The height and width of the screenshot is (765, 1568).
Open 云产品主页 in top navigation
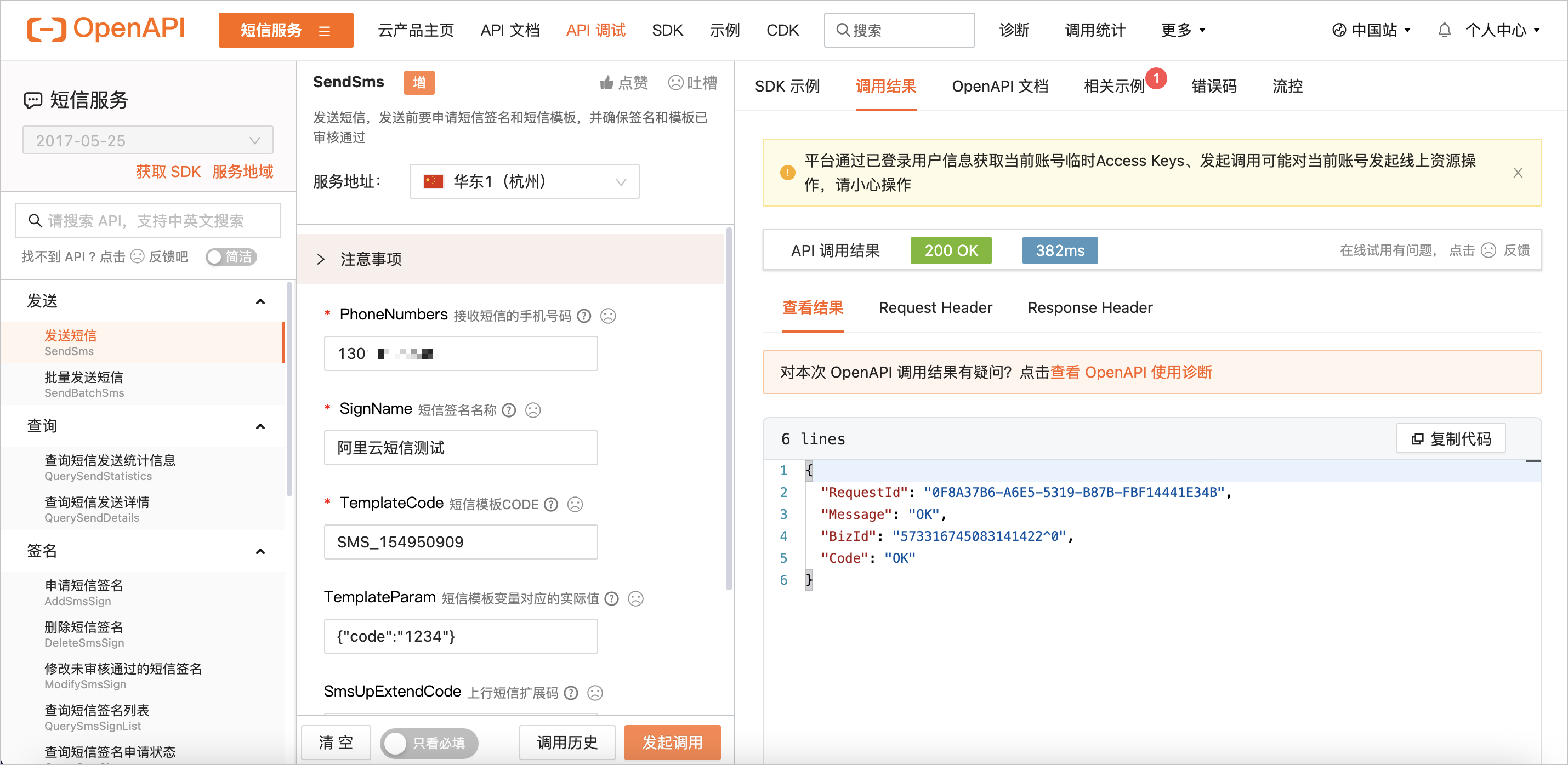click(x=416, y=31)
